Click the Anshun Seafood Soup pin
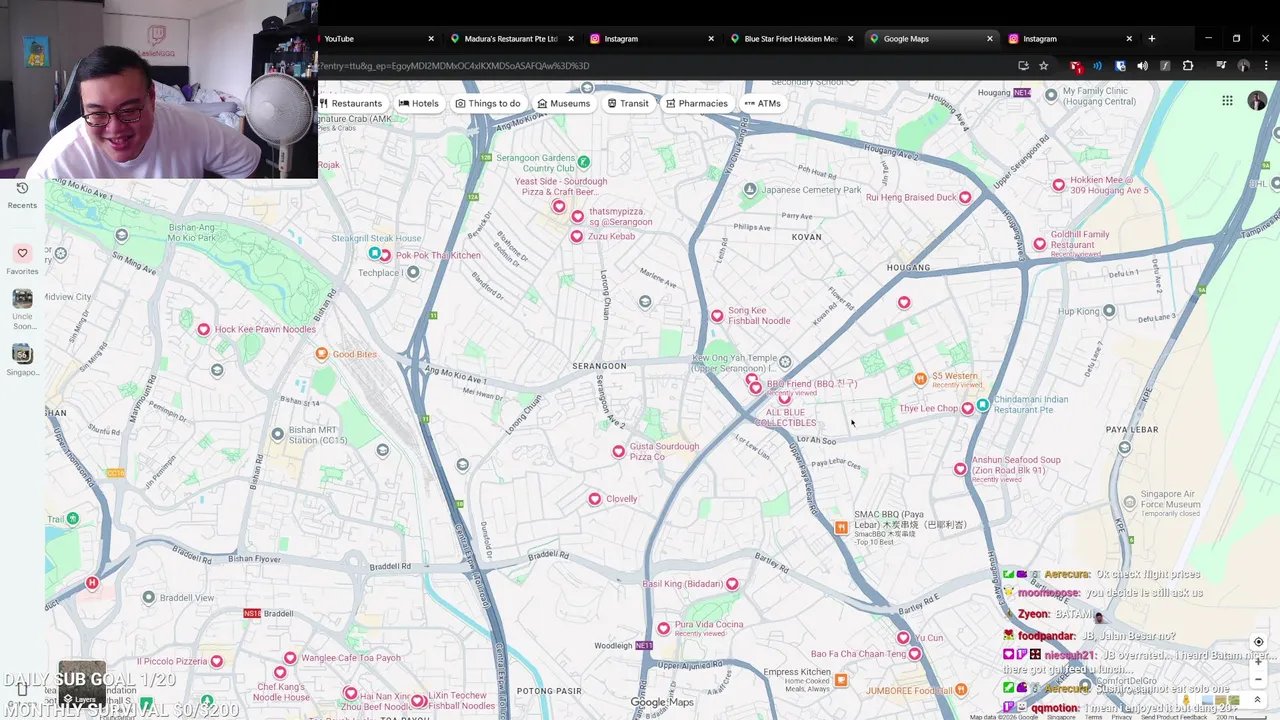The width and height of the screenshot is (1280, 720). click(x=960, y=469)
